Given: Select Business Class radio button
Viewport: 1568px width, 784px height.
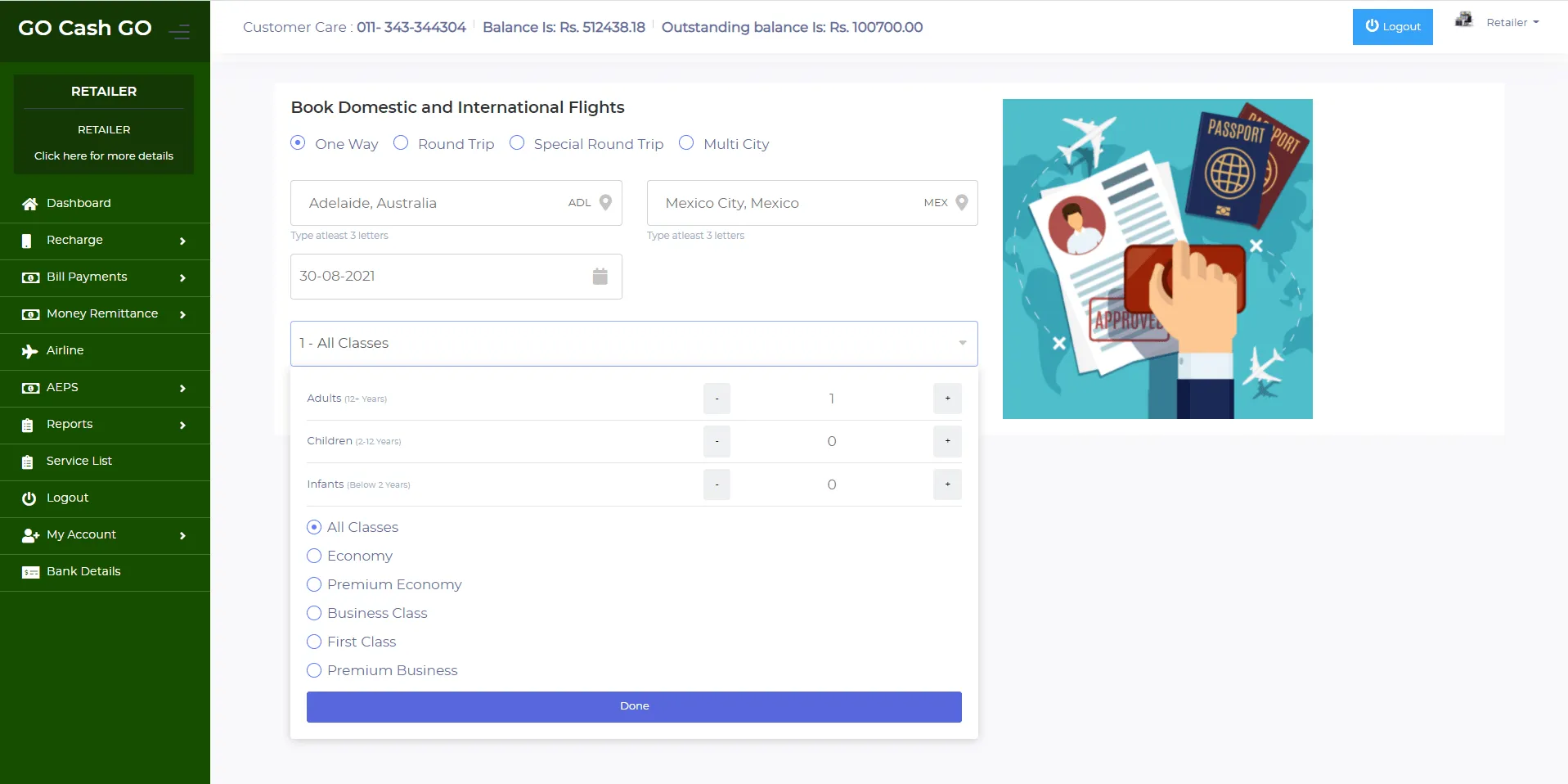Looking at the screenshot, I should 314,613.
